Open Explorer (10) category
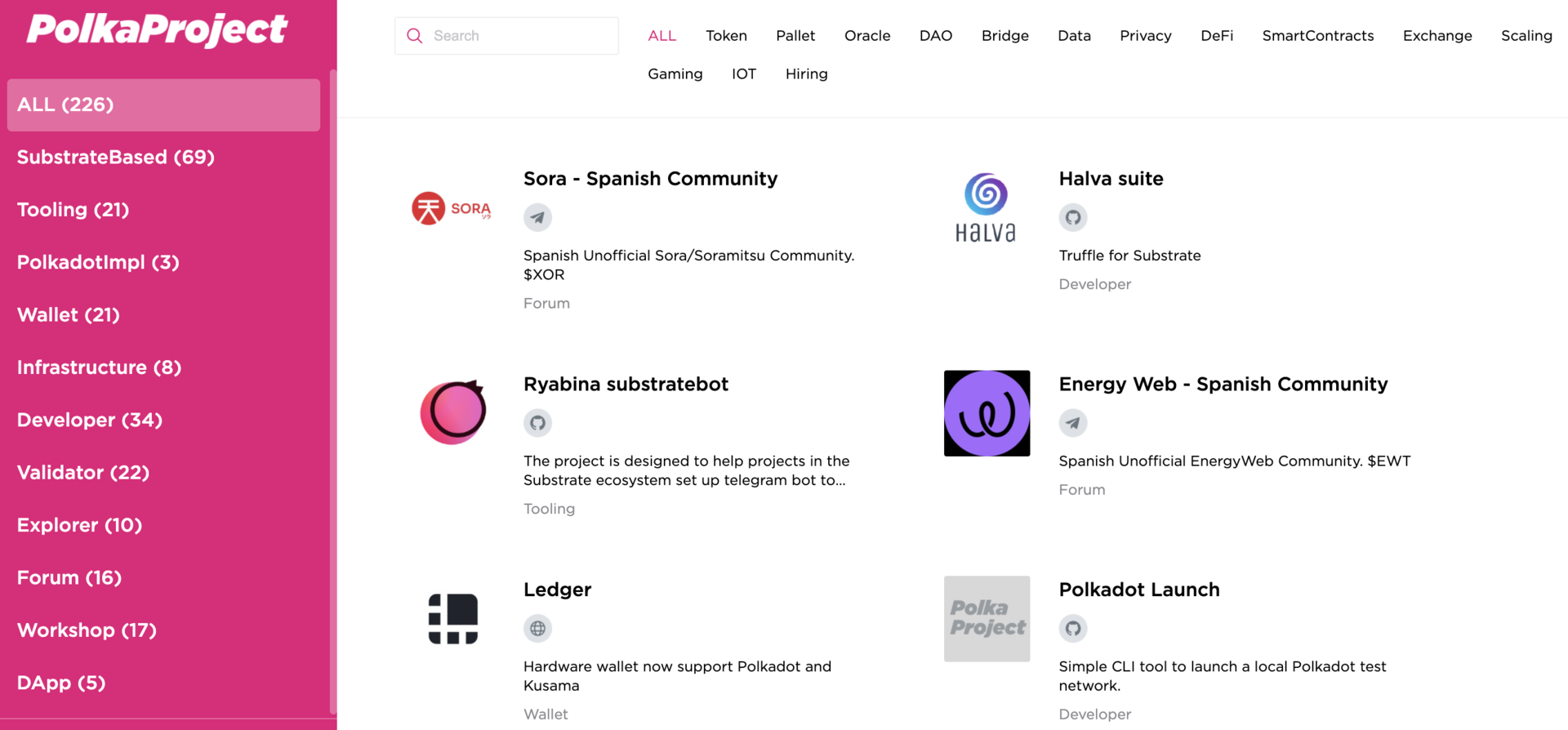 (x=163, y=525)
